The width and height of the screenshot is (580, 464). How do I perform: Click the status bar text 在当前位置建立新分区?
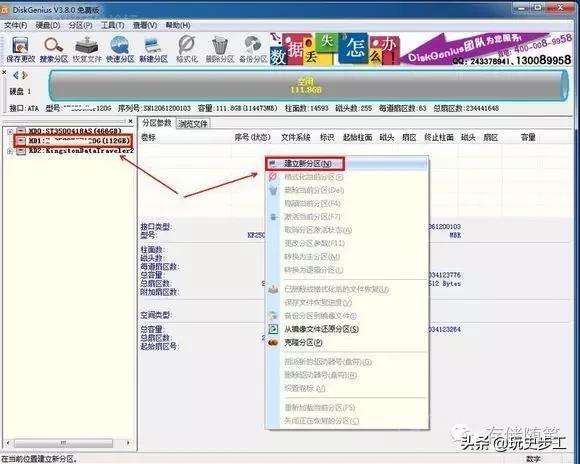[x=39, y=459]
